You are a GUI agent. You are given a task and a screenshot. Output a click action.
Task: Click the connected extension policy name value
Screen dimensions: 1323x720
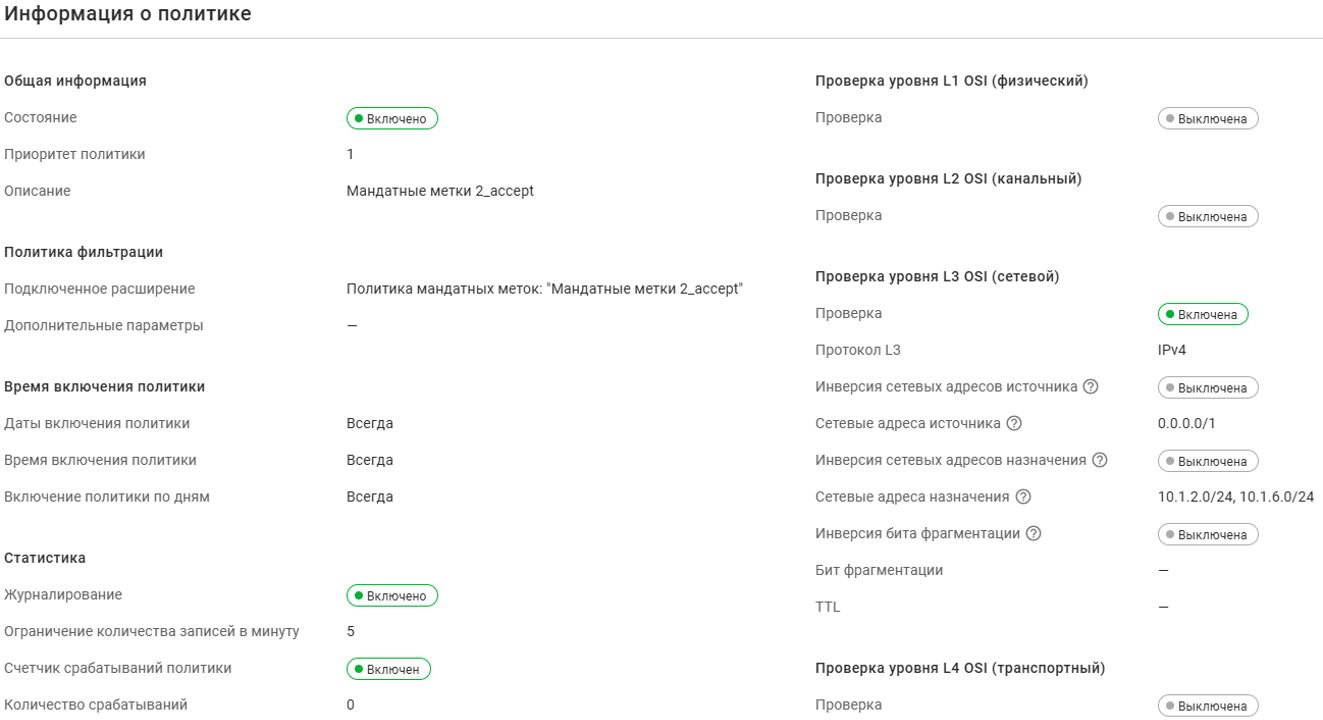tap(544, 289)
